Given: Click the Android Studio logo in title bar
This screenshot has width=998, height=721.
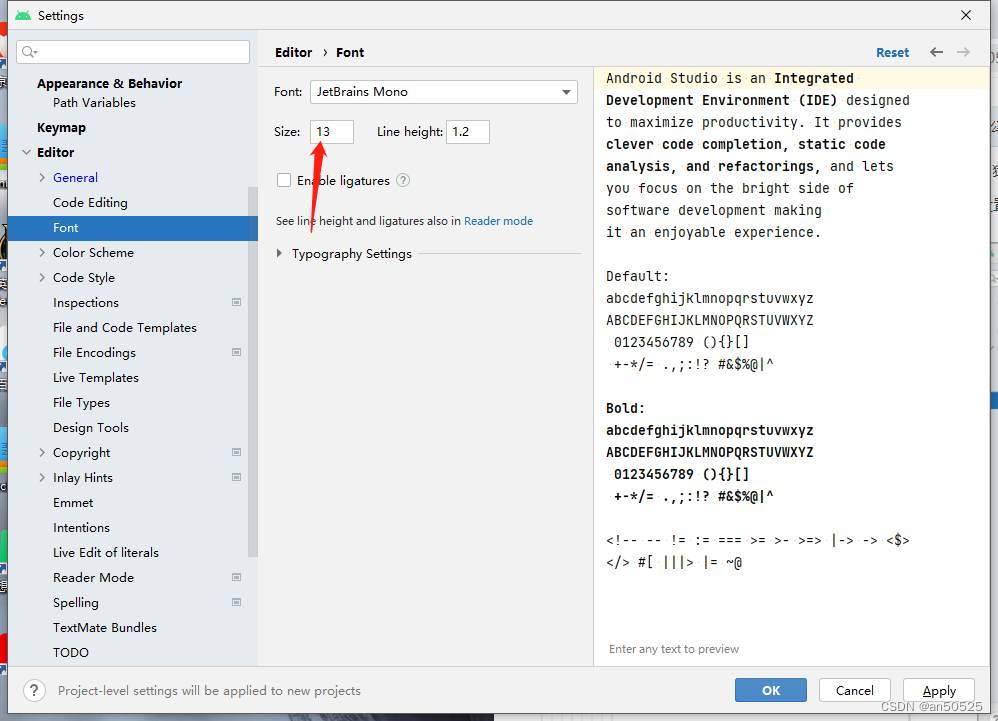Looking at the screenshot, I should click(23, 15).
